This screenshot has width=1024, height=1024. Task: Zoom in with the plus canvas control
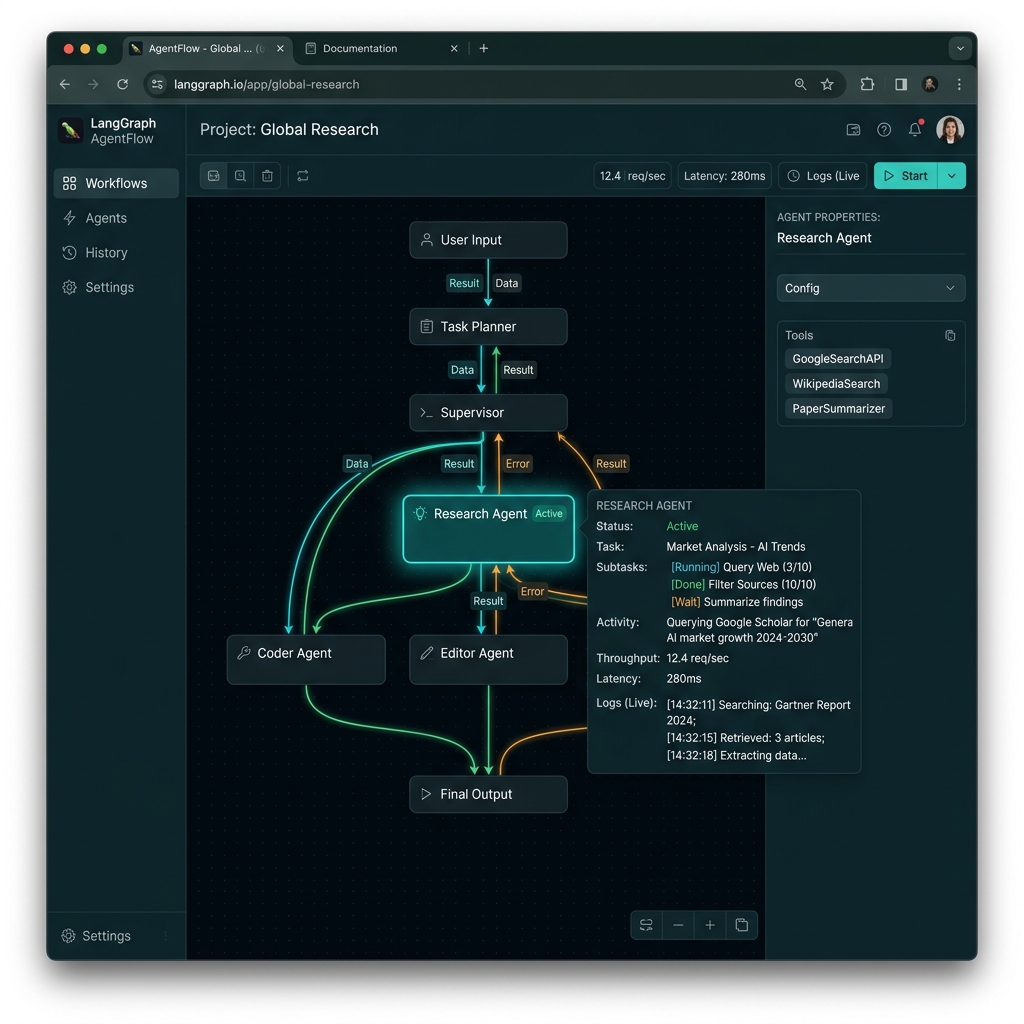tap(710, 925)
